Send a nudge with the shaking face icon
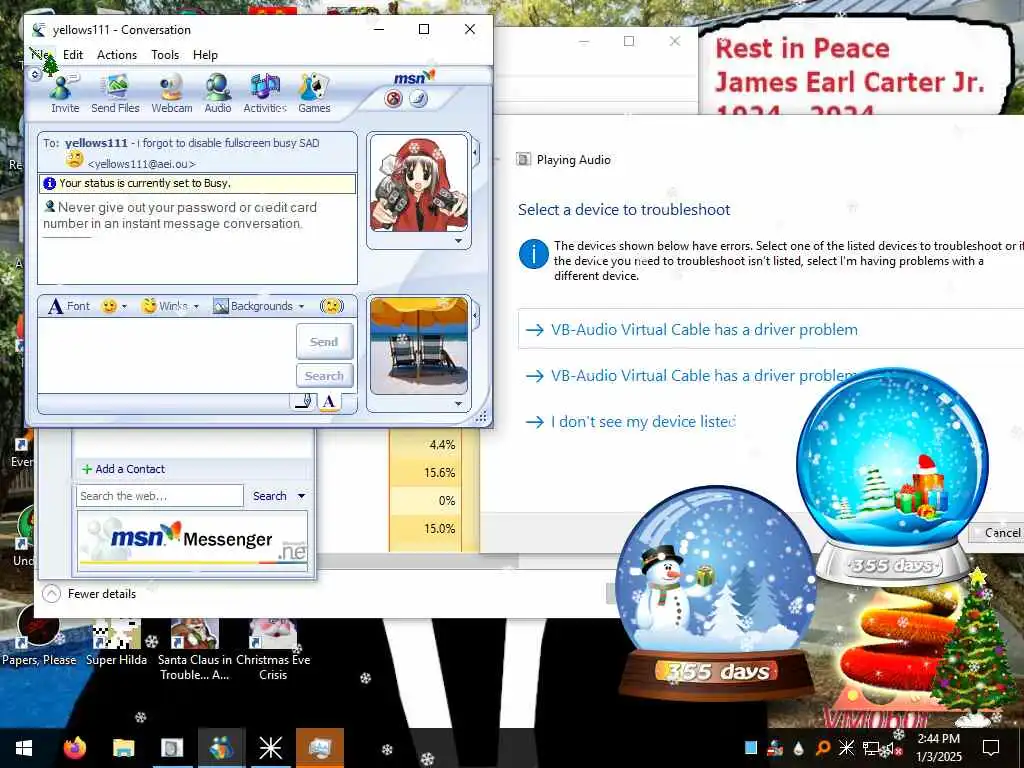Image resolution: width=1024 pixels, height=768 pixels. coord(332,306)
